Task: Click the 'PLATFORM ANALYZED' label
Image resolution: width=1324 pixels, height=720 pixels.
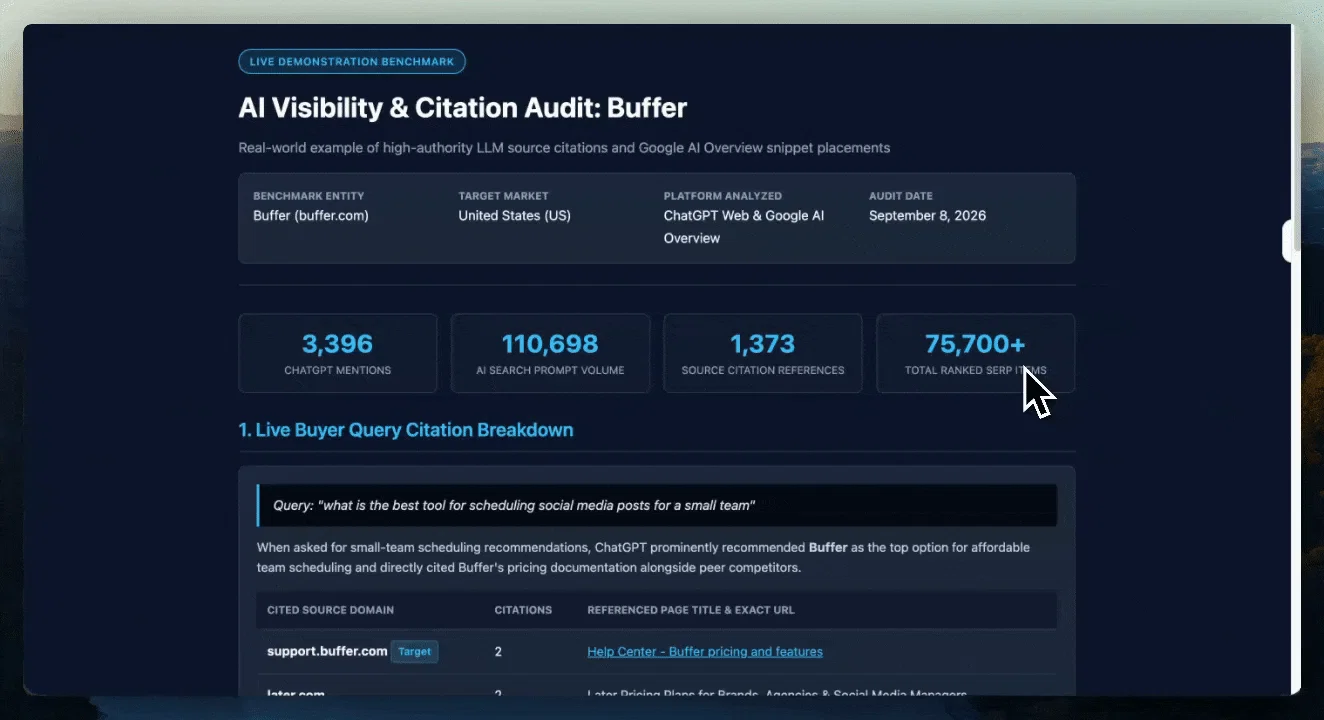Action: point(723,196)
